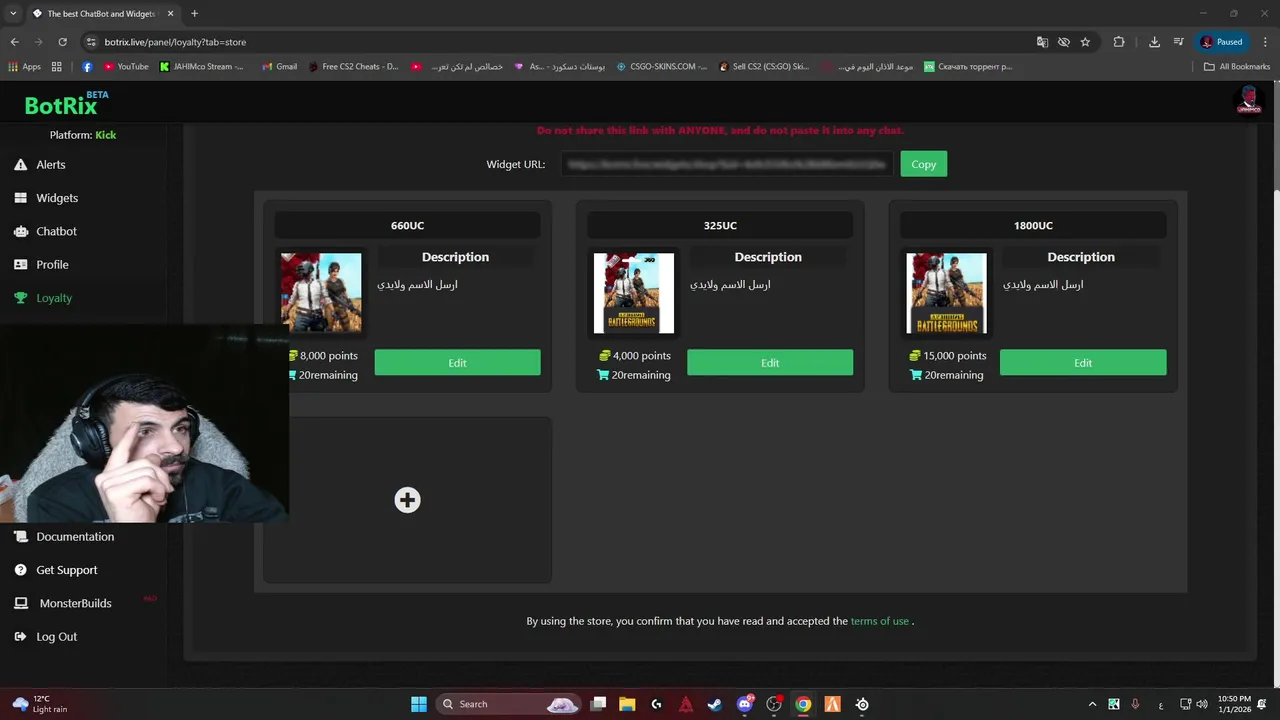The image size is (1280, 720).
Task: Click the Widgets grid icon
Action: (20, 198)
